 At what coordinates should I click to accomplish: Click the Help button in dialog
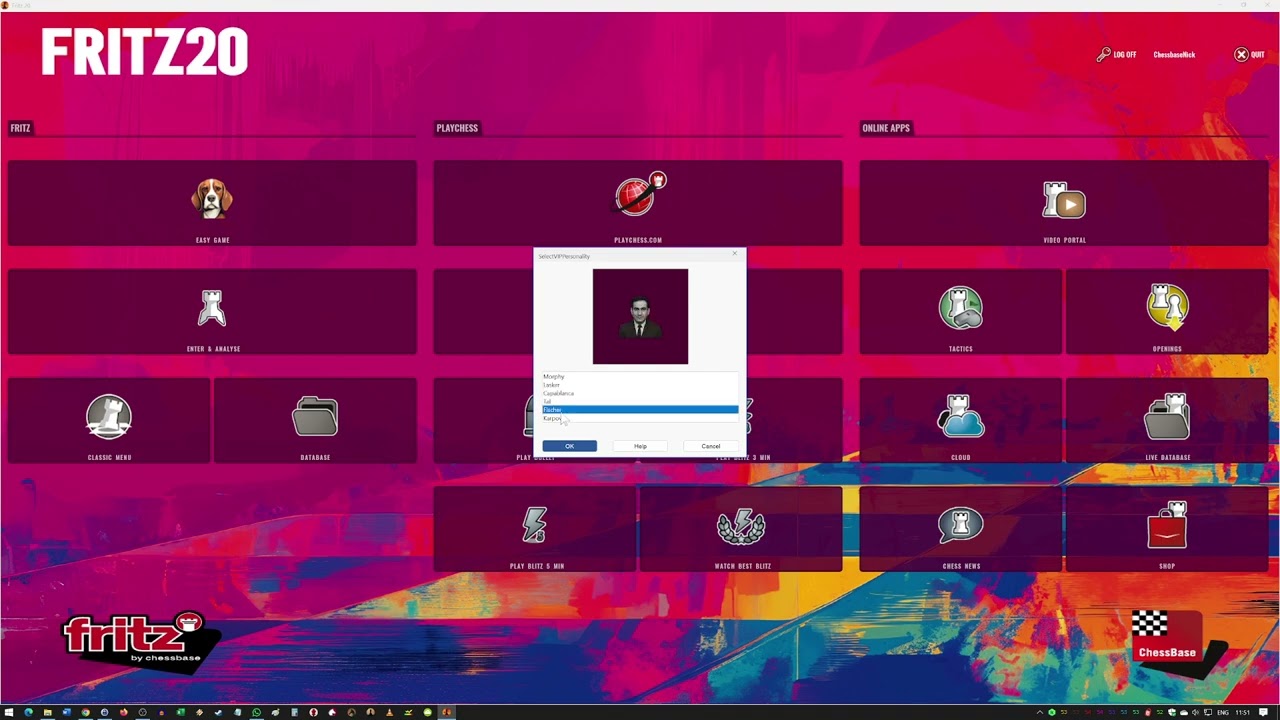[x=640, y=446]
